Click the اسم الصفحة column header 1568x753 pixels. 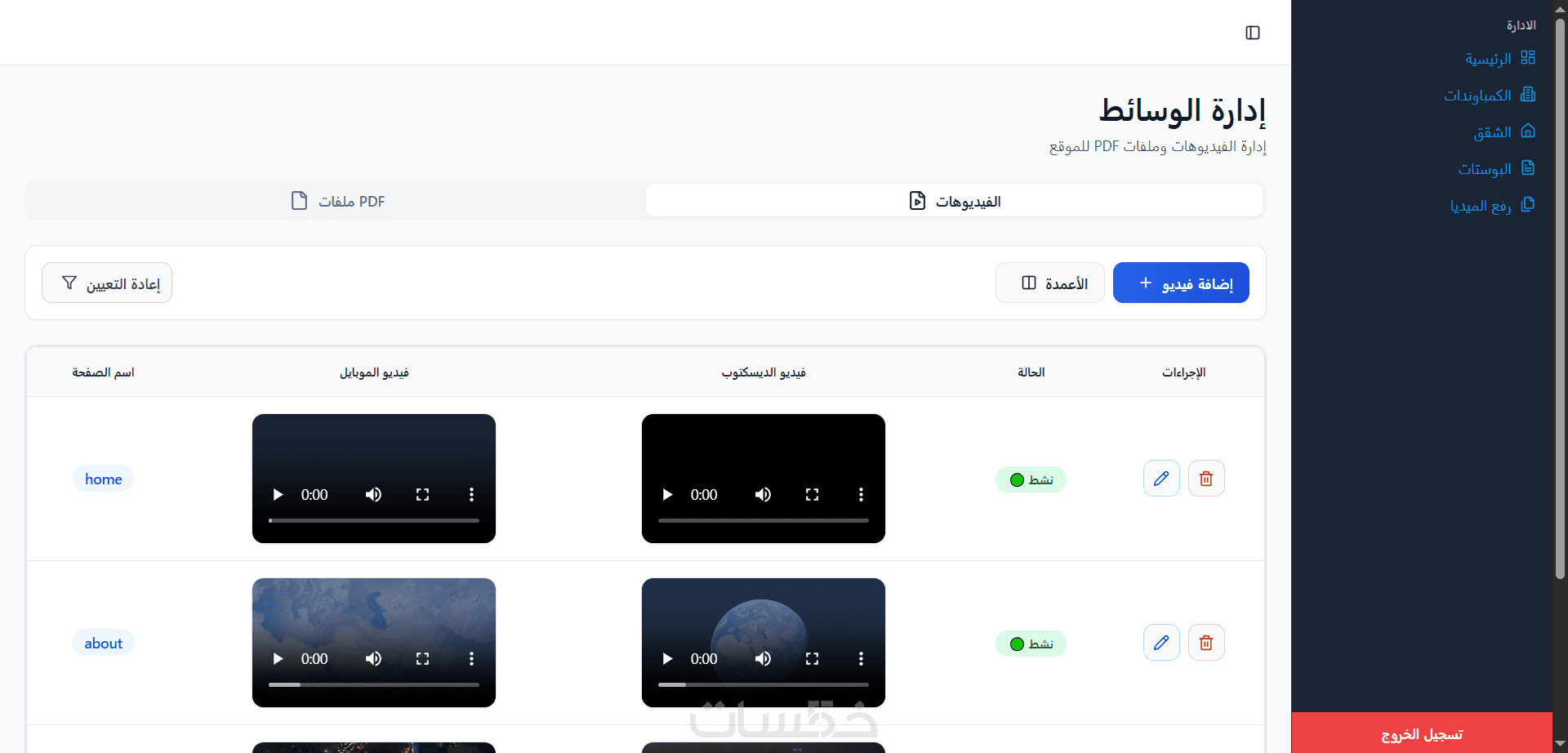[x=103, y=372]
